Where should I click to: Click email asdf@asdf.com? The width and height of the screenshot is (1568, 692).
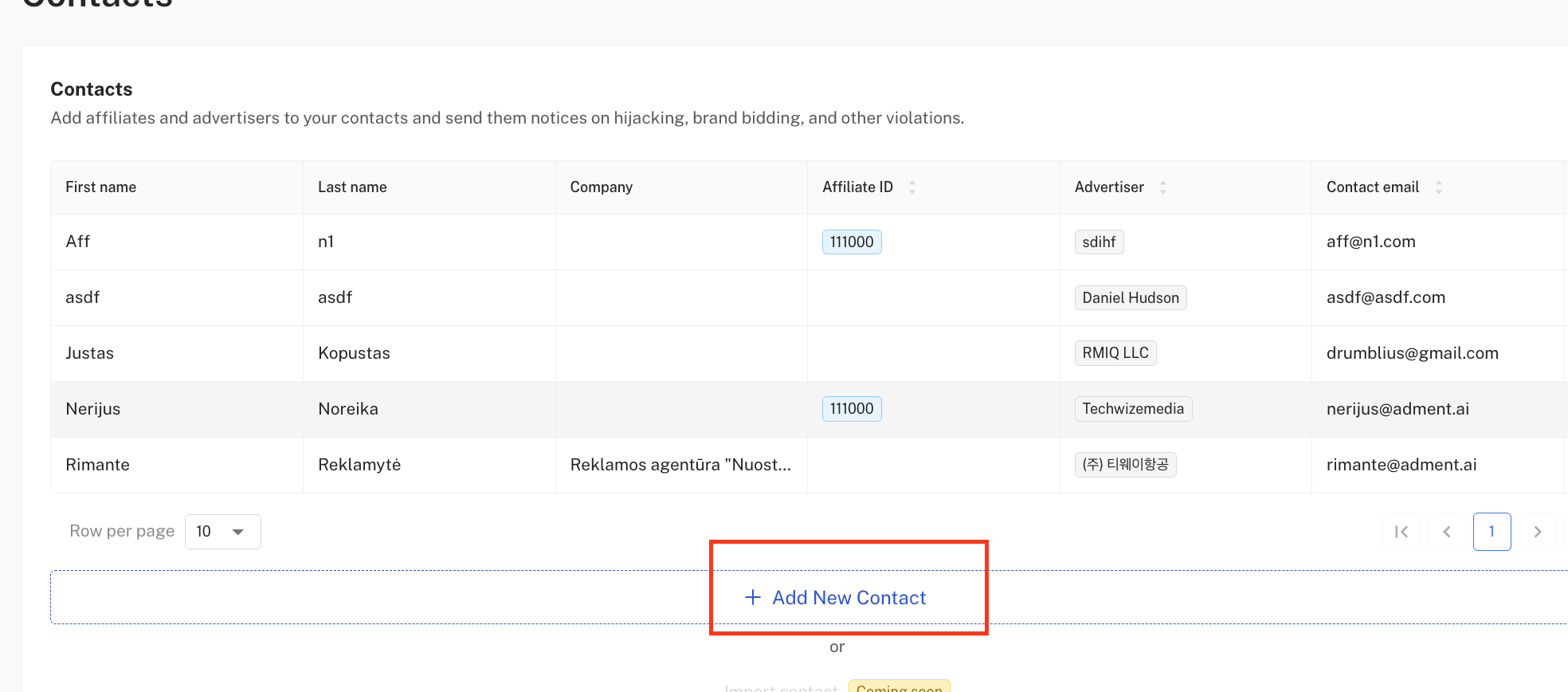tap(1386, 297)
